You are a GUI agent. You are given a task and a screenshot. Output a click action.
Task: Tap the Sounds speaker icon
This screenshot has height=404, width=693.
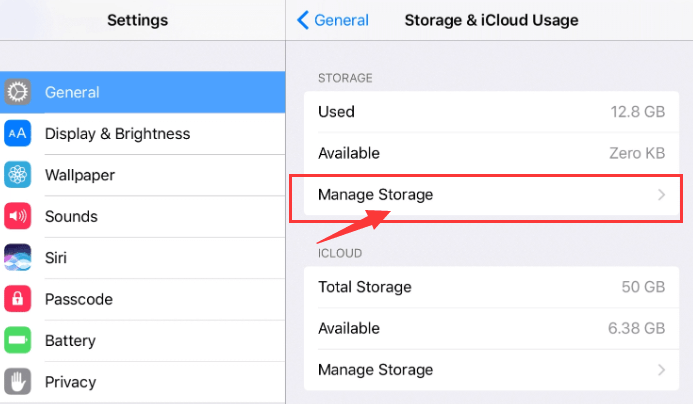(x=17, y=216)
